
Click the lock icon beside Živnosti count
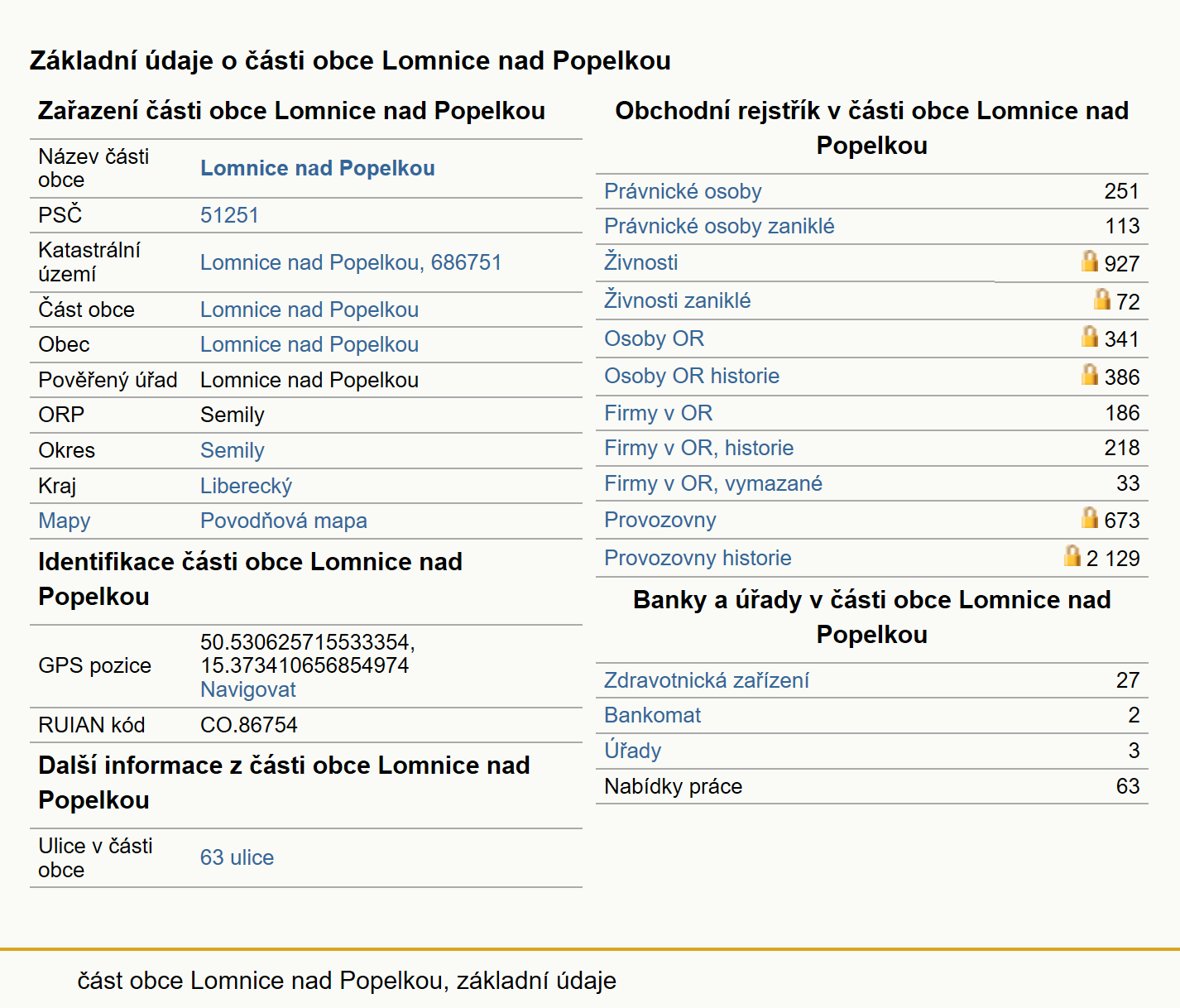tap(1090, 261)
